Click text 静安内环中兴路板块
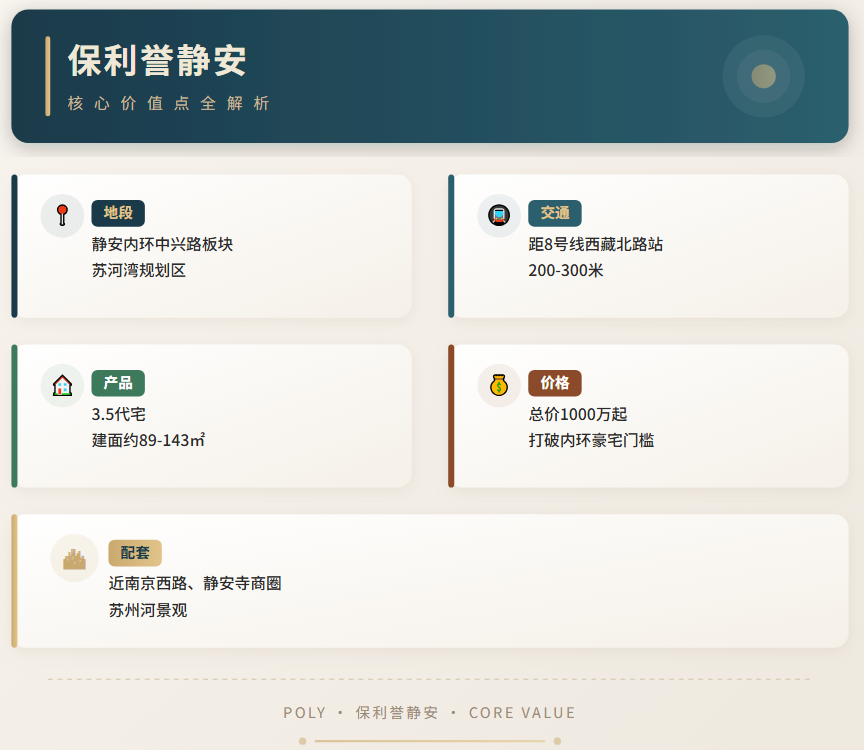Viewport: 864px width, 750px height. coord(163,244)
